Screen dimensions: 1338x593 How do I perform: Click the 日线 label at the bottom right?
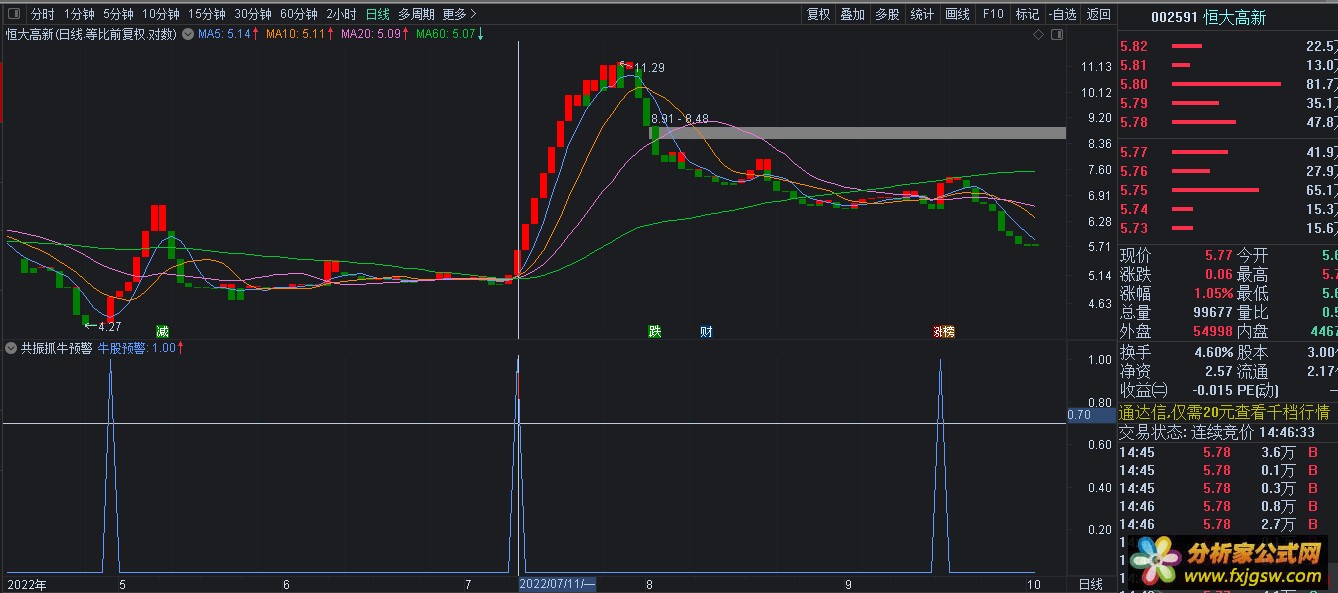point(1091,584)
